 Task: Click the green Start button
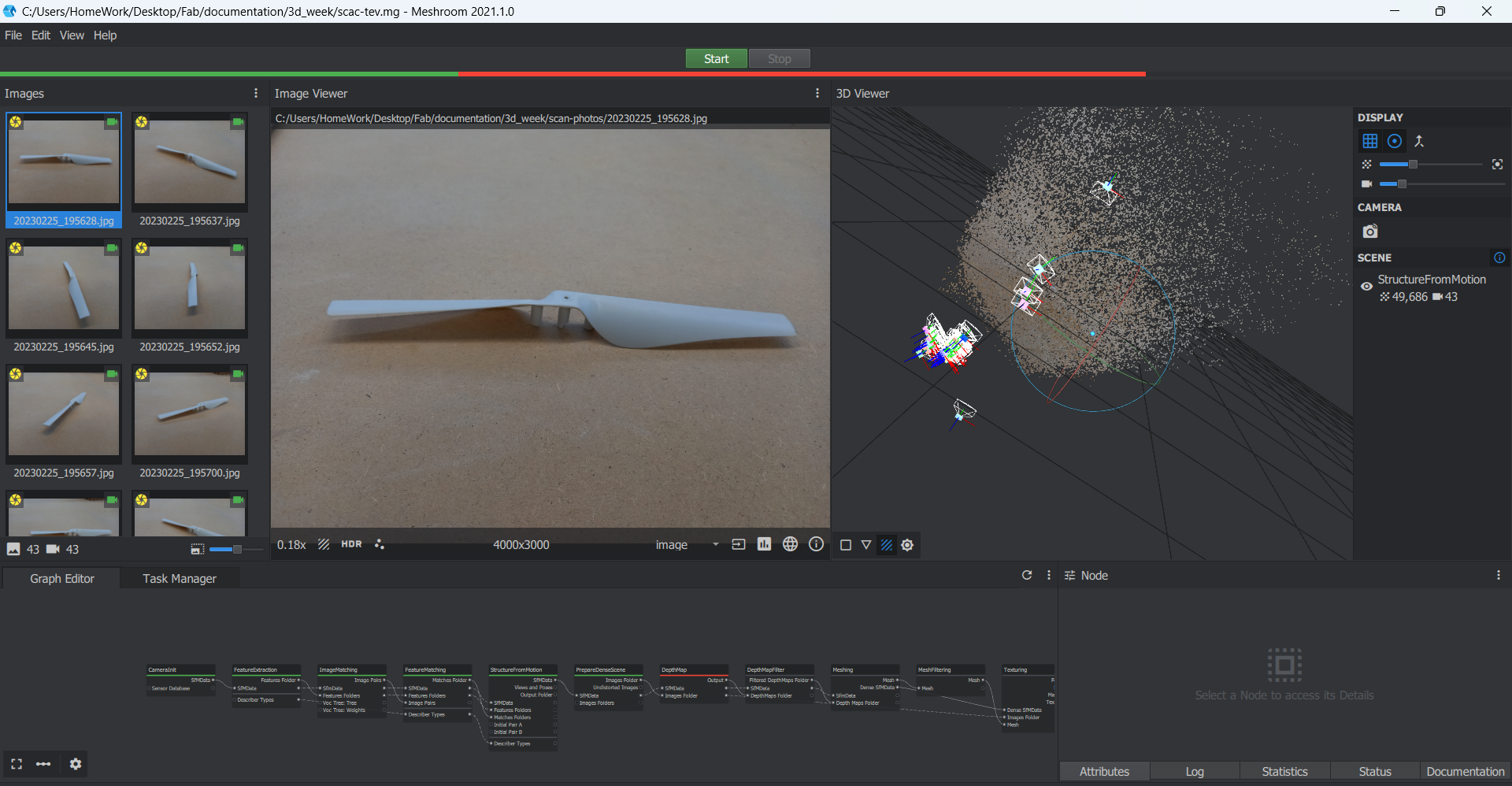tap(716, 58)
